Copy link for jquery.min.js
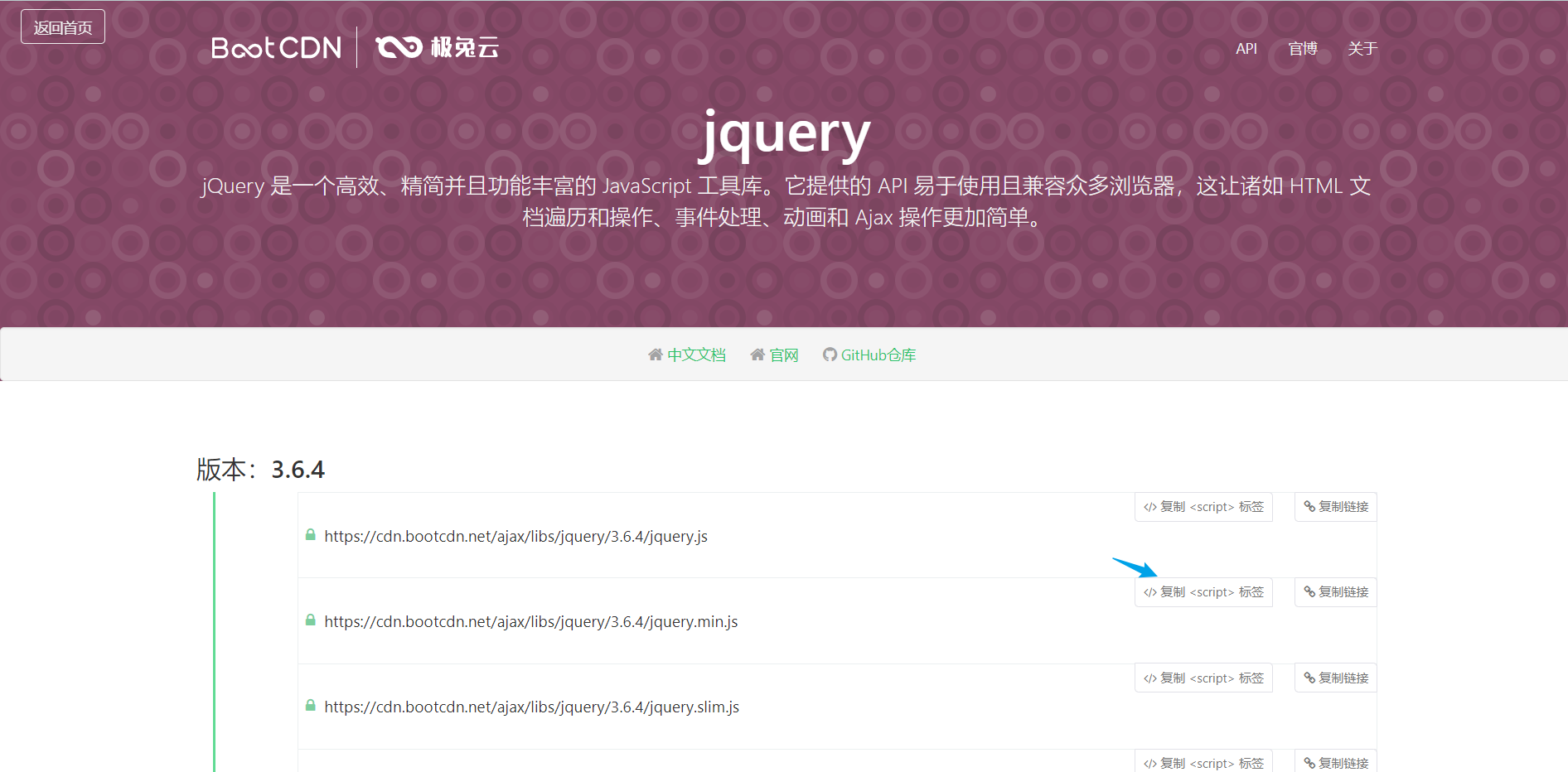 [x=1336, y=592]
